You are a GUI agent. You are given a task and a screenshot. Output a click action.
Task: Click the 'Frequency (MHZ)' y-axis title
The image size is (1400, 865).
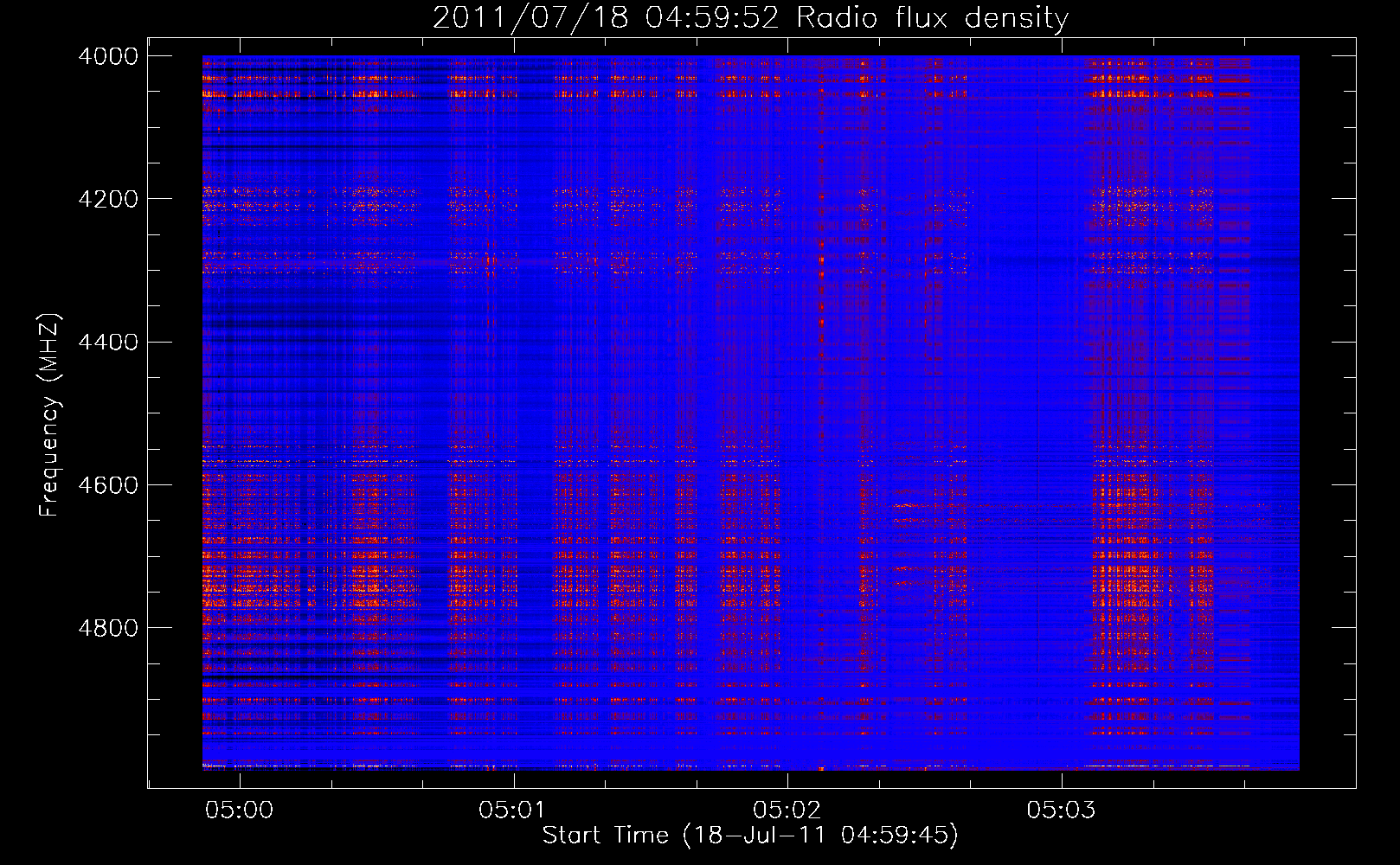(x=50, y=415)
